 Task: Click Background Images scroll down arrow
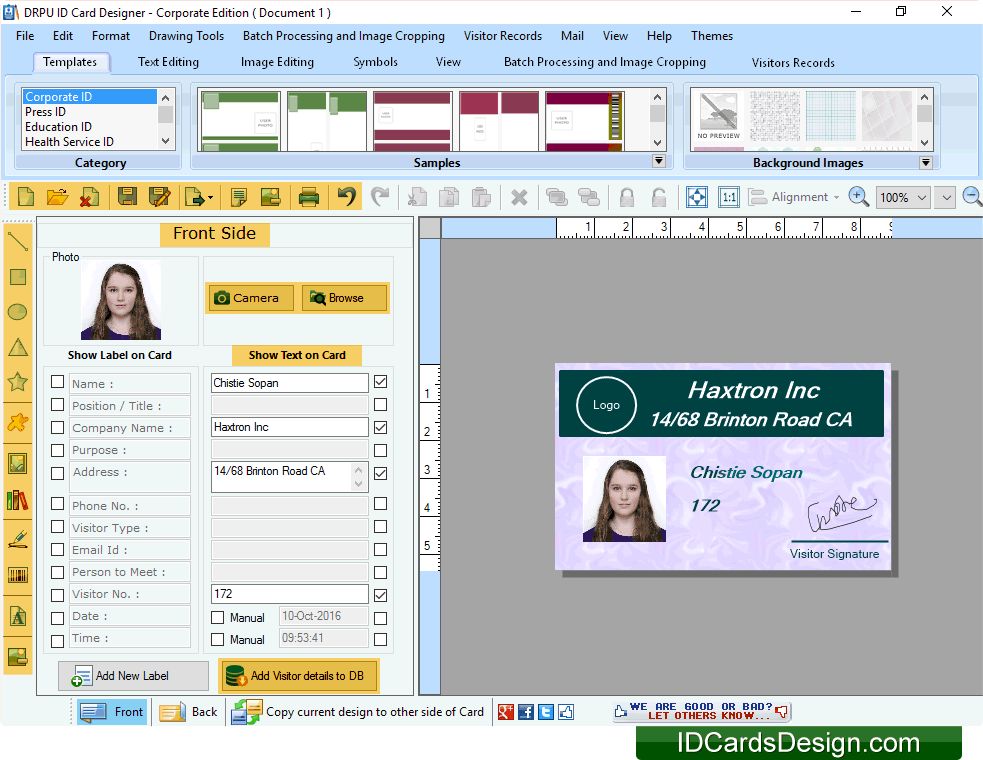925,142
